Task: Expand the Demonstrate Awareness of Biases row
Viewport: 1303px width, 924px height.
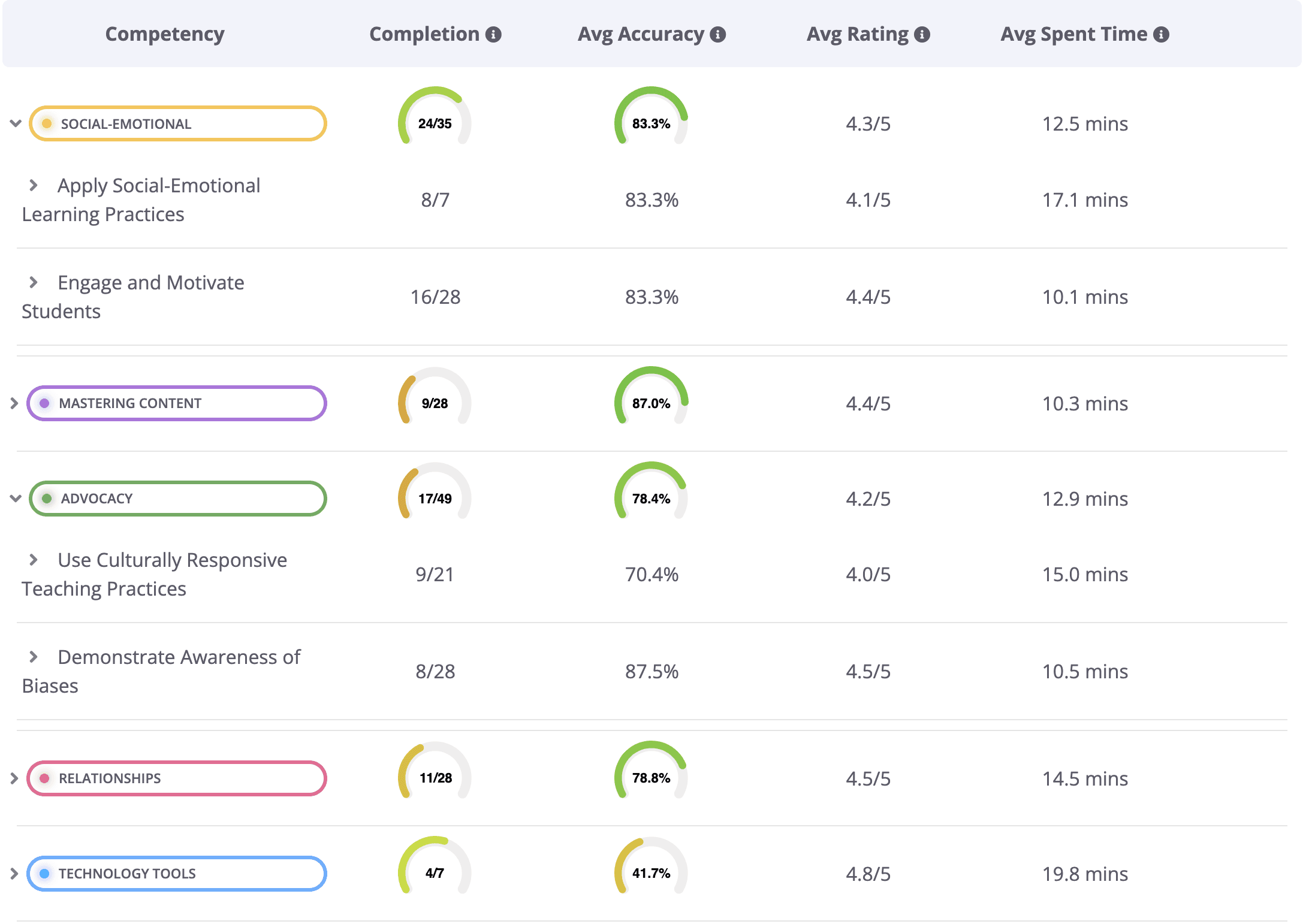Action: click(34, 657)
